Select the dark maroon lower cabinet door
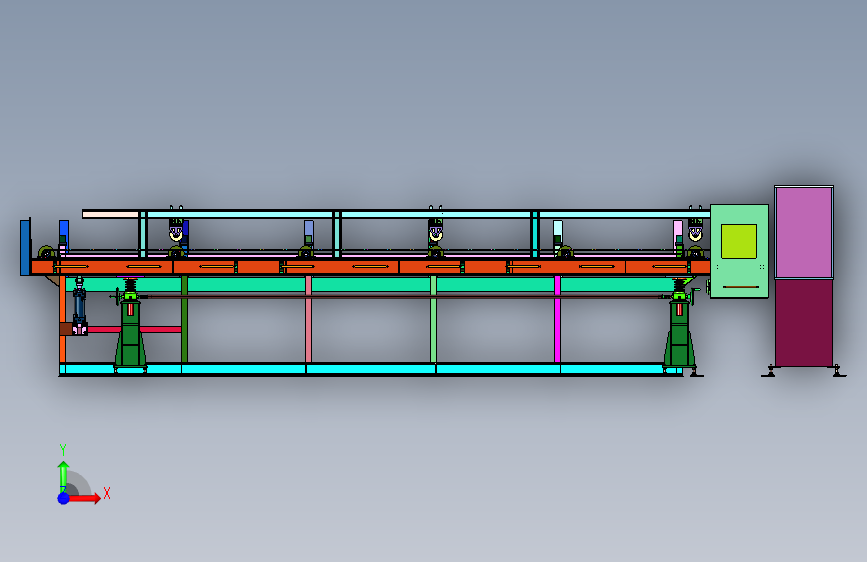 (x=804, y=322)
